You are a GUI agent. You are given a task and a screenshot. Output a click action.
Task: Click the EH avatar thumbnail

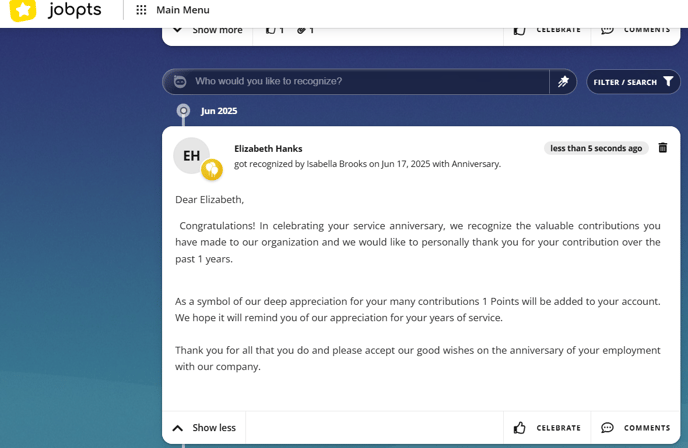pos(191,156)
